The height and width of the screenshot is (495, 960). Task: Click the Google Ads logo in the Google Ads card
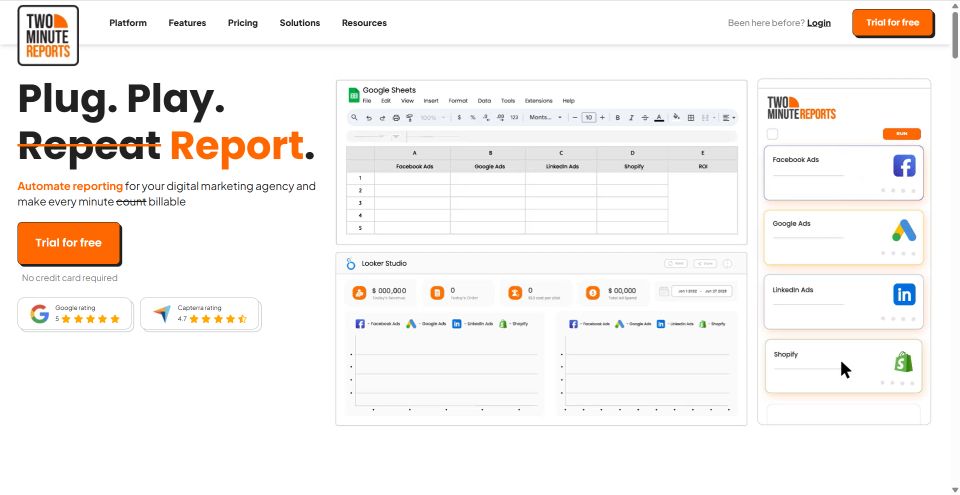(904, 230)
